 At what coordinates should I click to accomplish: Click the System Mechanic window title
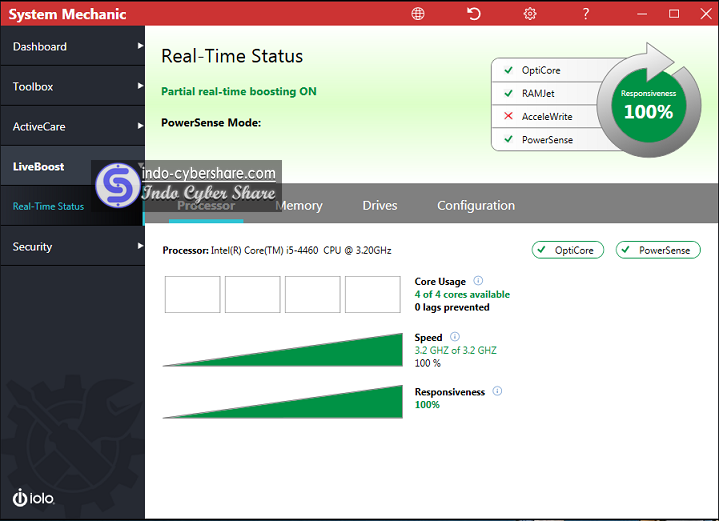(x=67, y=14)
